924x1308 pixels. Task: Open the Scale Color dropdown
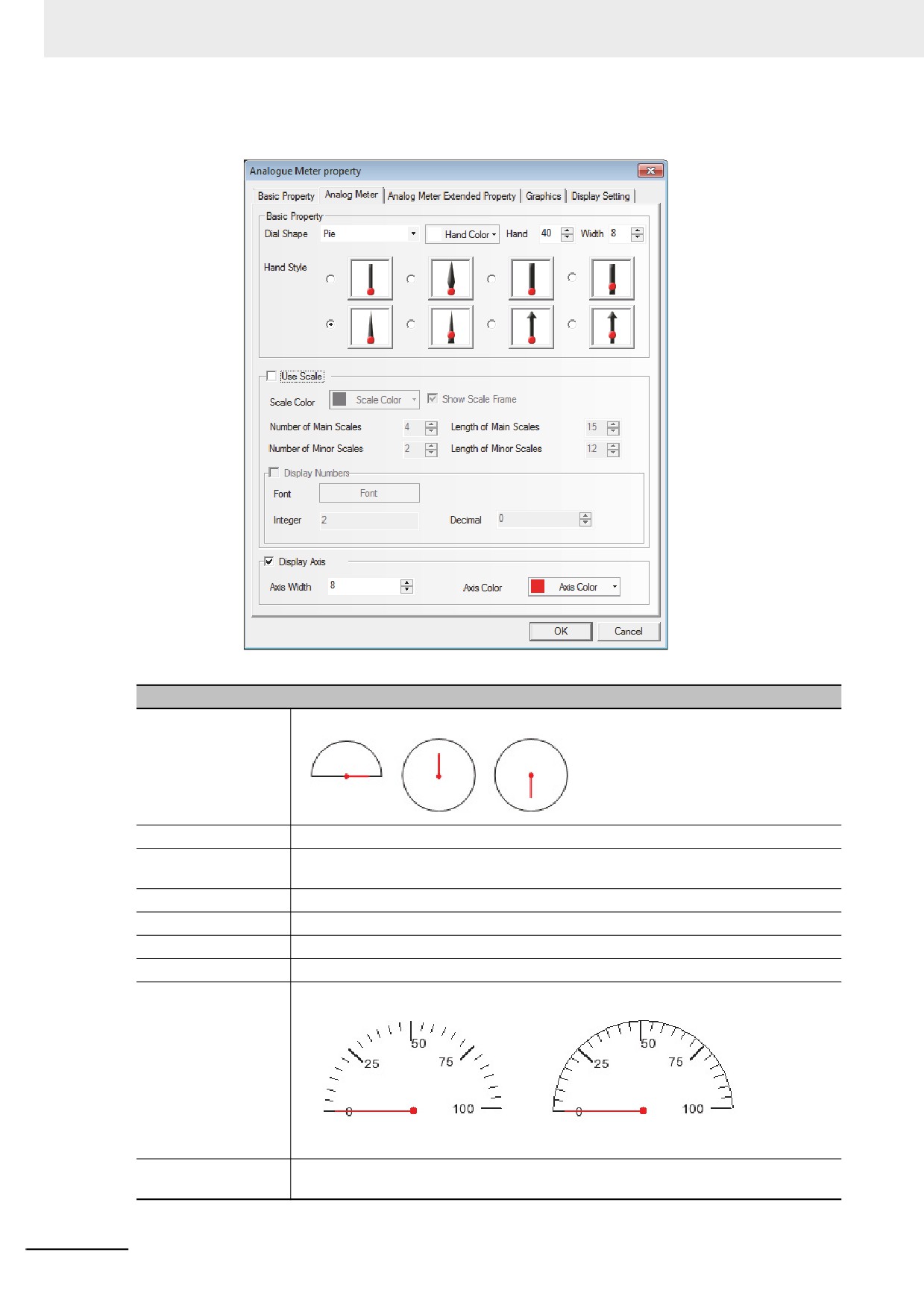(374, 400)
